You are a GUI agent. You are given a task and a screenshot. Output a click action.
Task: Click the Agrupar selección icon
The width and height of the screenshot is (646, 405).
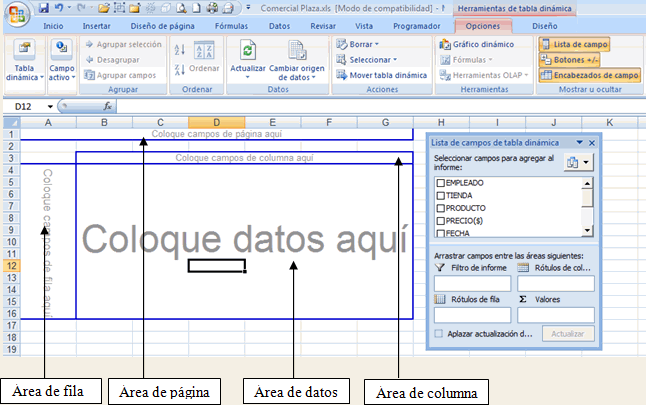(89, 44)
